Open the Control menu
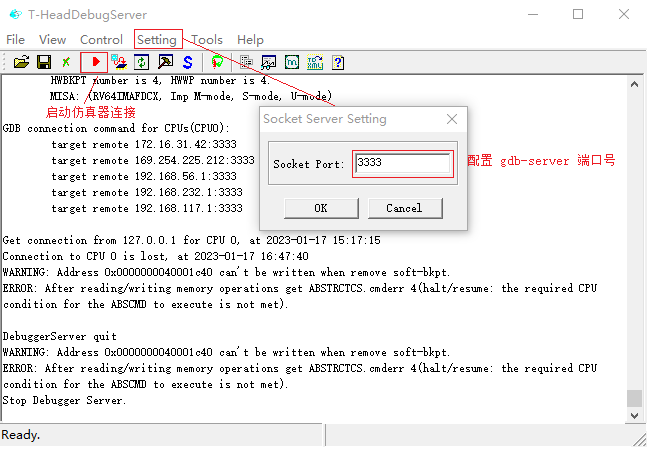 click(x=101, y=40)
